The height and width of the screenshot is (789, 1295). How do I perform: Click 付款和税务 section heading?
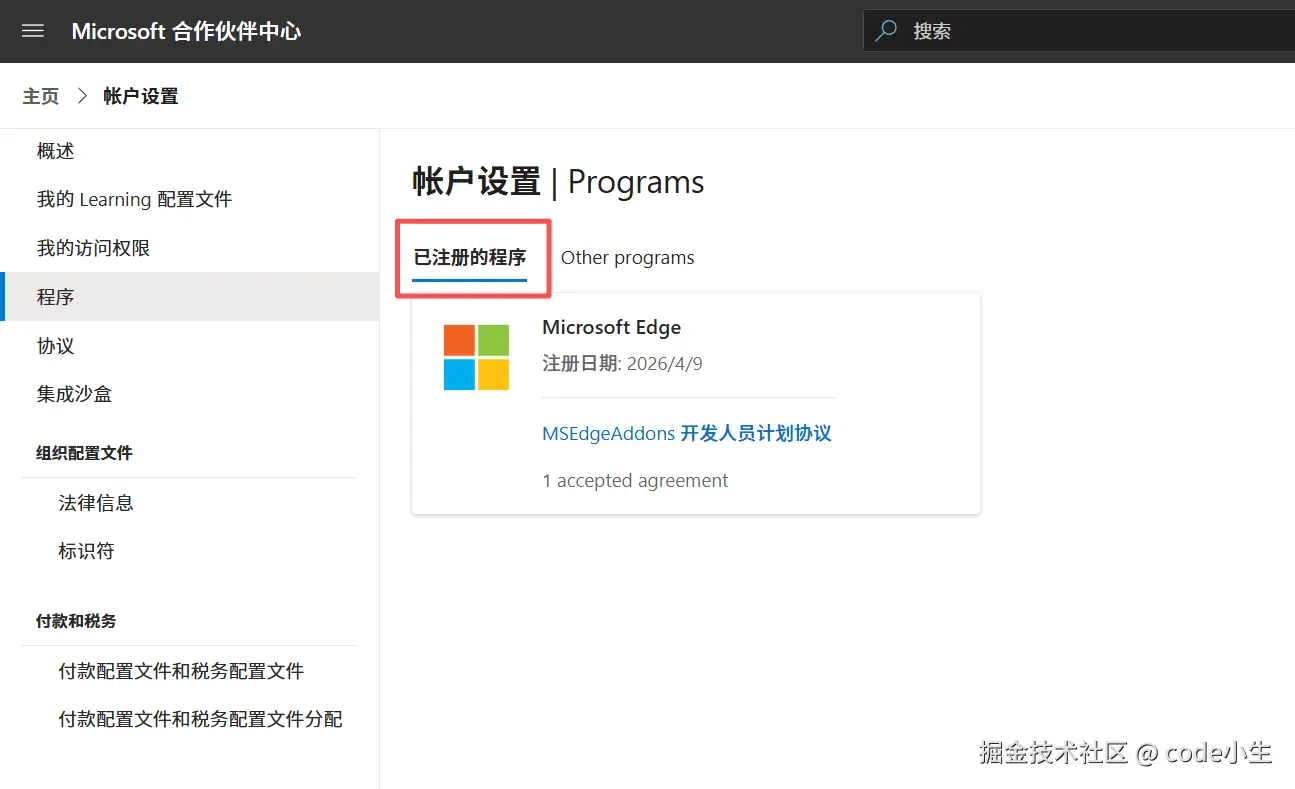click(76, 621)
